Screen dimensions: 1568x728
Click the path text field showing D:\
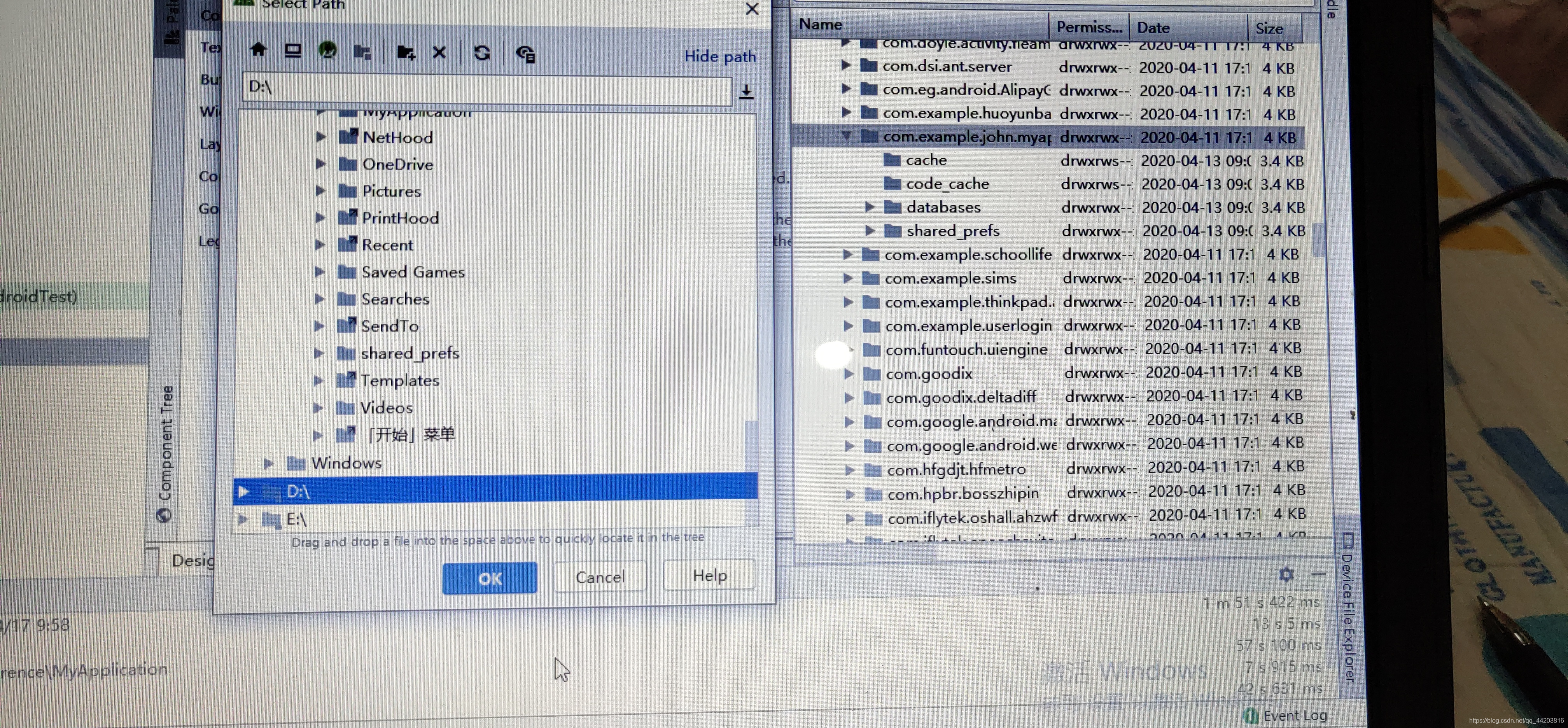coord(487,87)
